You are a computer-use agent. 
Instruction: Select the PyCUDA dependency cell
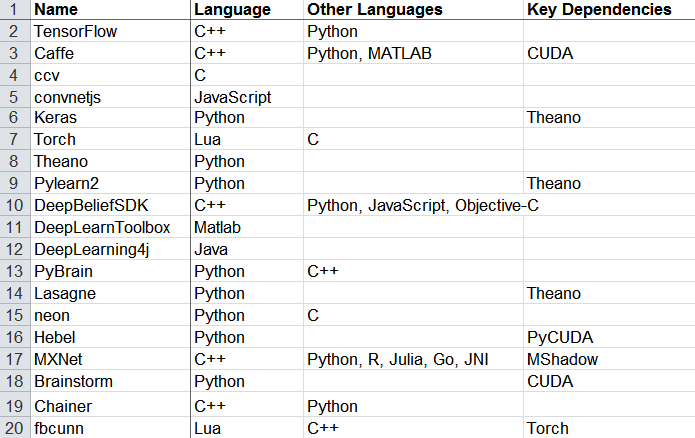[609, 337]
